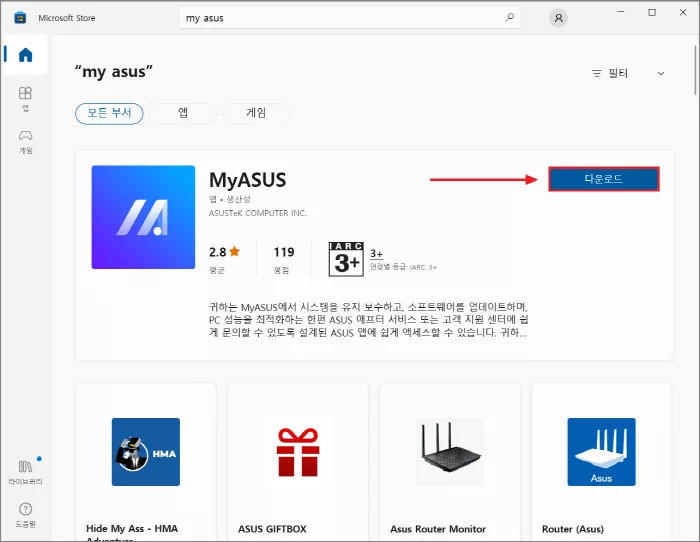
Task: Click the MyASUS description paragraph
Action: click(369, 320)
